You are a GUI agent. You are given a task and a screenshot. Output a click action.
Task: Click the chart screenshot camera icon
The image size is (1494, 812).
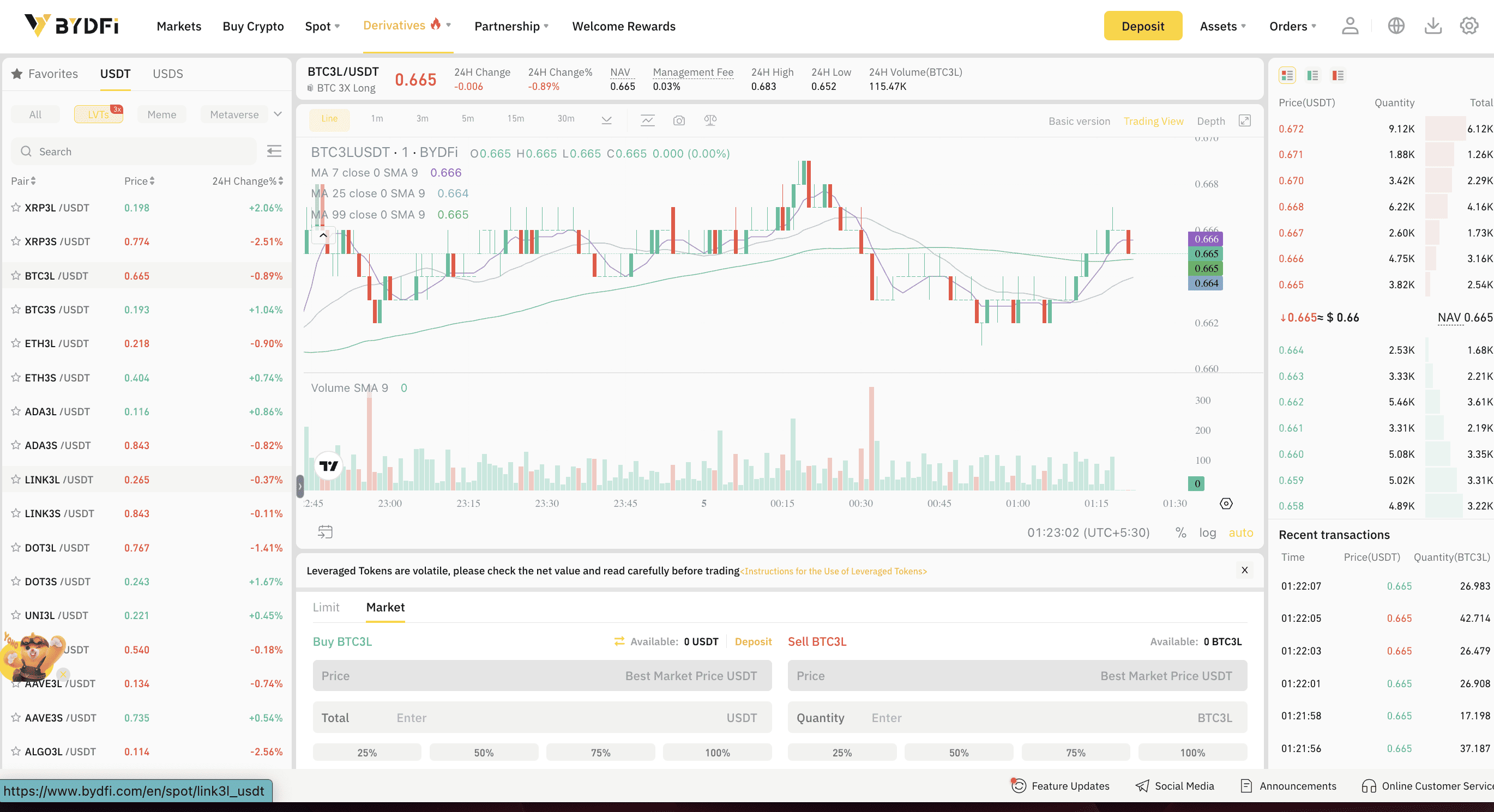pos(678,120)
